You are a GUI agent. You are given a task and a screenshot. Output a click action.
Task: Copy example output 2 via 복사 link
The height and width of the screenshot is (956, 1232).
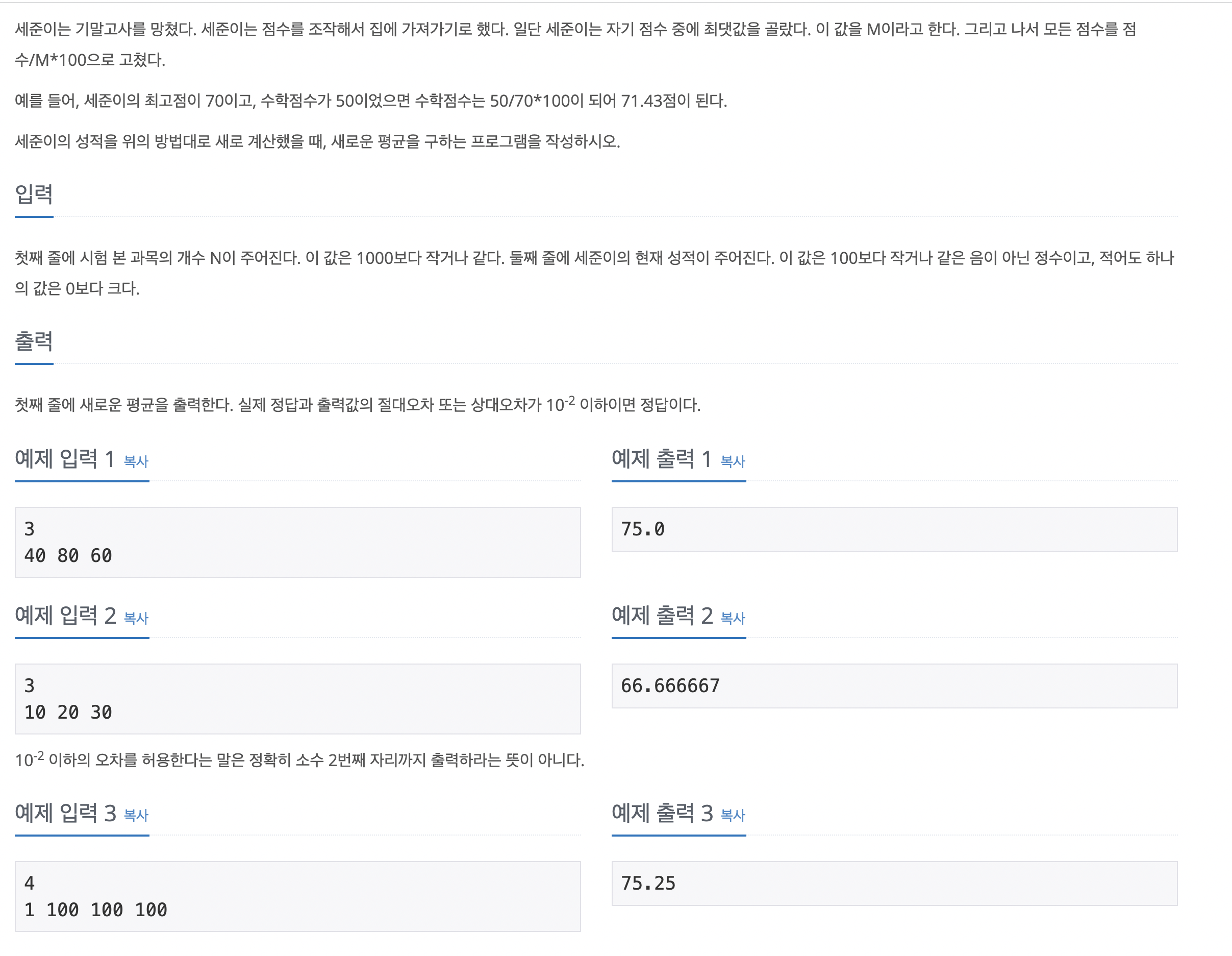[x=733, y=619]
